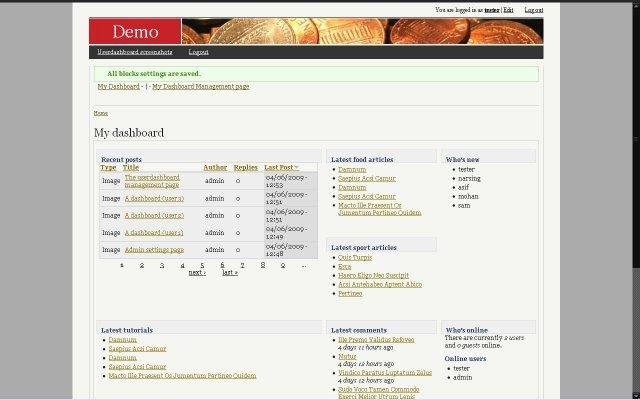Go to page 7 of Recent posts
The image size is (640, 400).
coord(242,265)
